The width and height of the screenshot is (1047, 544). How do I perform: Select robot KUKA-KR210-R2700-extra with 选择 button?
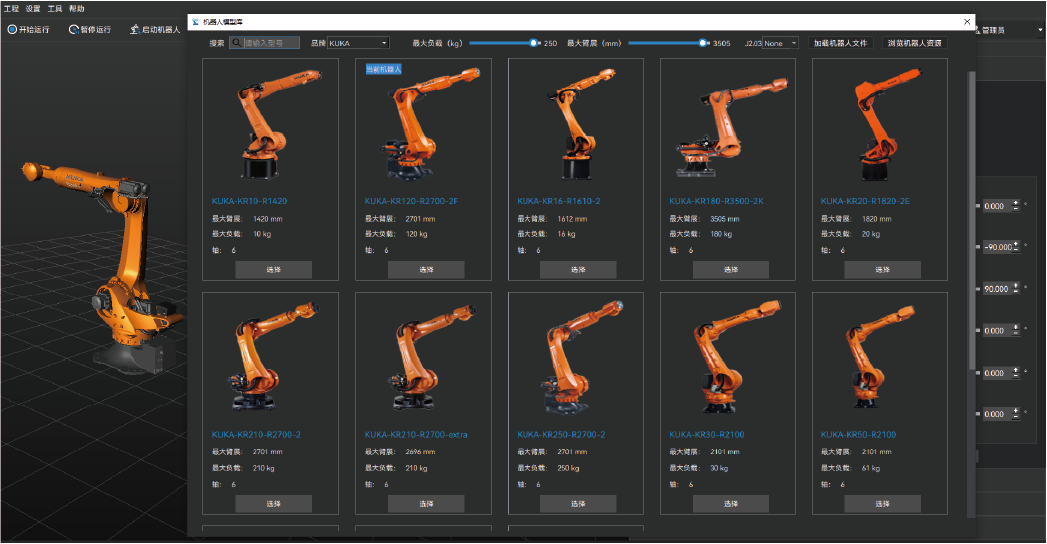[x=426, y=504]
